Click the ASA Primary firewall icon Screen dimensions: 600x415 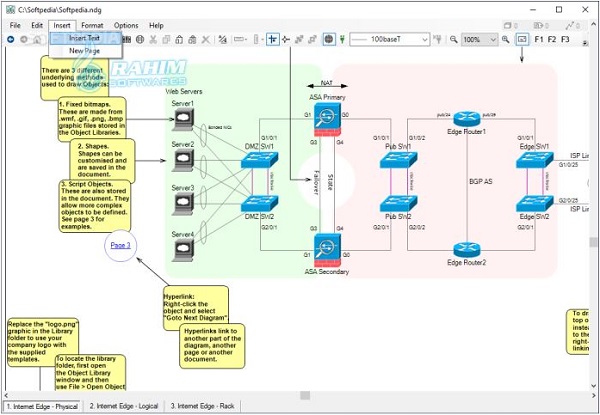click(328, 121)
